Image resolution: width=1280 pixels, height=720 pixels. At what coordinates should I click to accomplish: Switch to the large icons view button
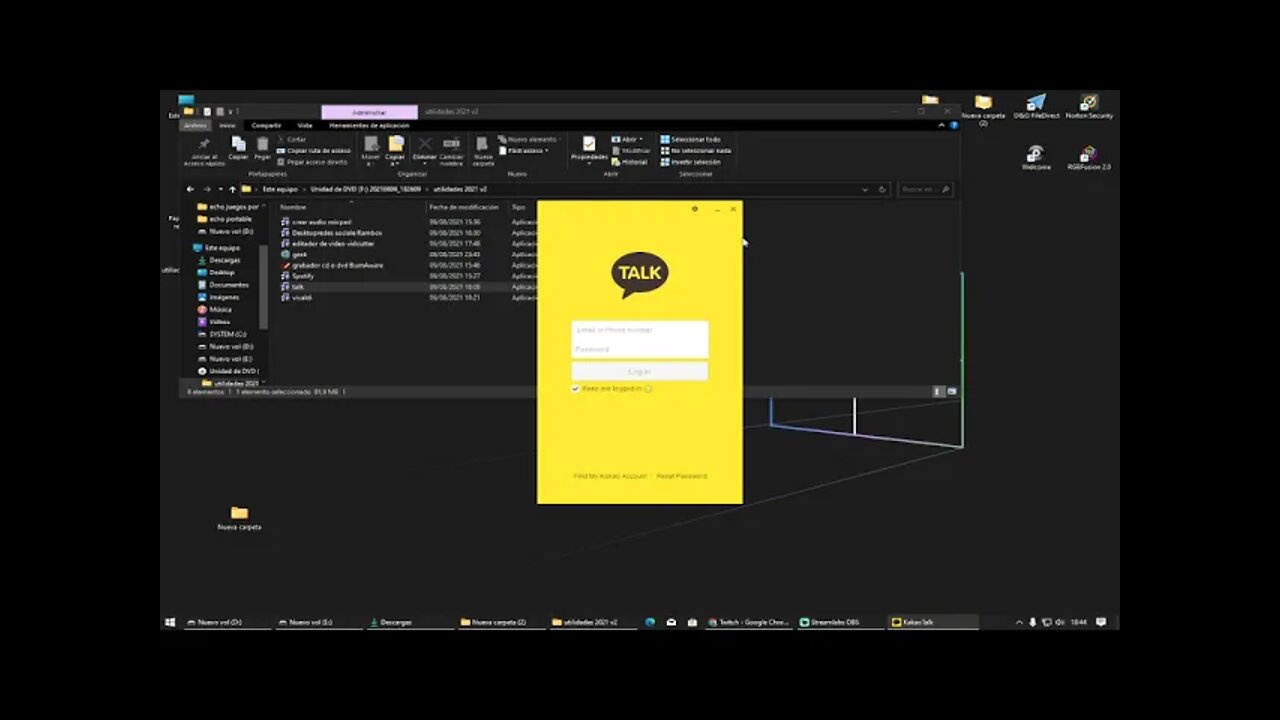point(952,391)
